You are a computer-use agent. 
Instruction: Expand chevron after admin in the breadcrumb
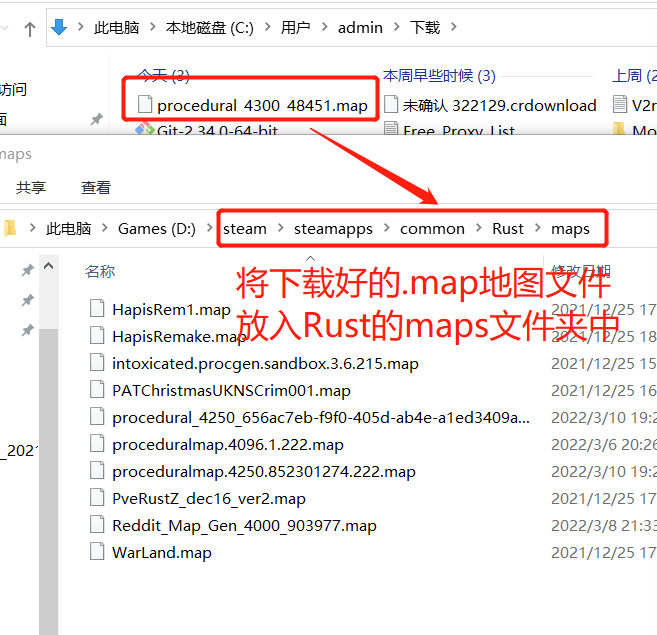396,27
